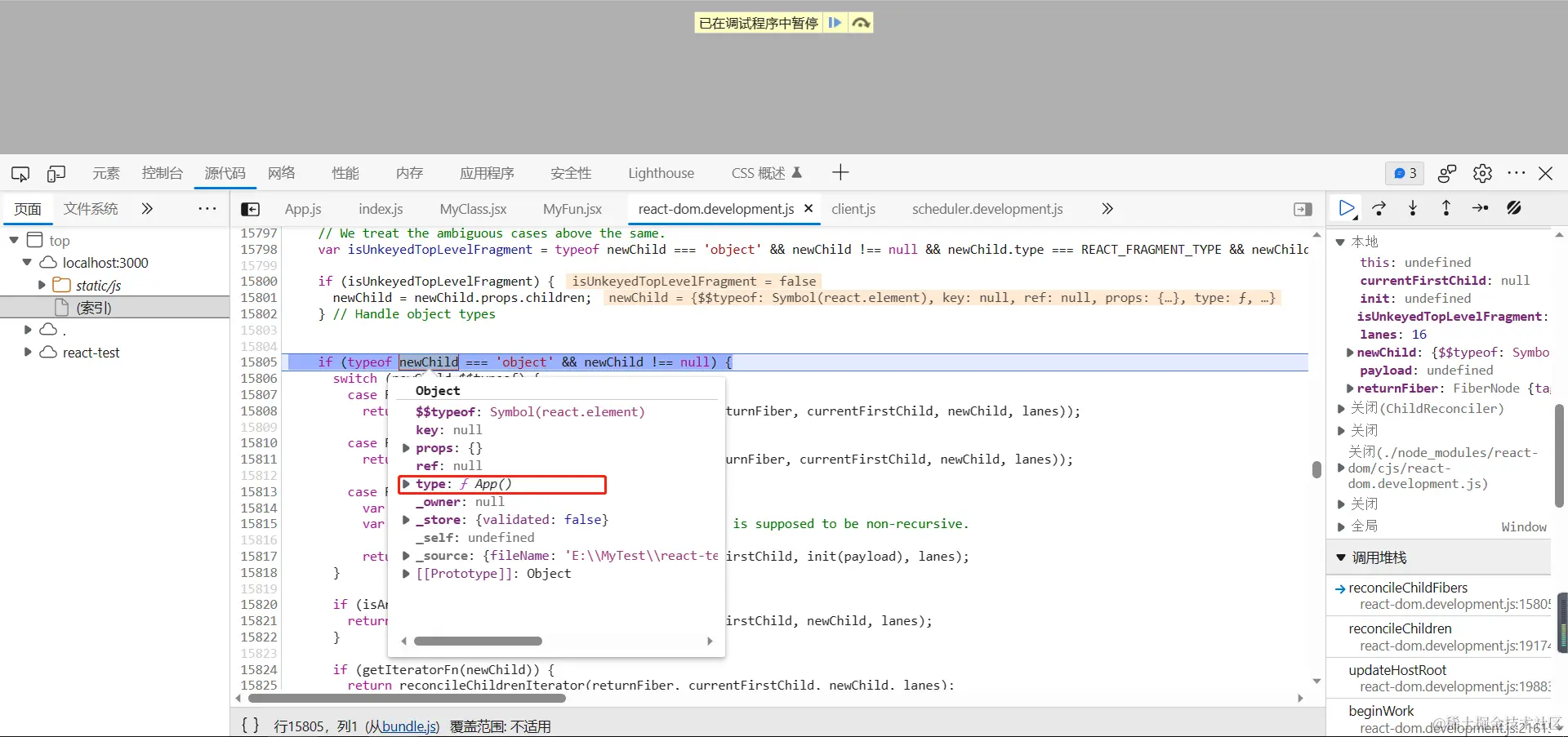Open MyClass.jsx file tab
Image resolution: width=1568 pixels, height=737 pixels.
[473, 209]
